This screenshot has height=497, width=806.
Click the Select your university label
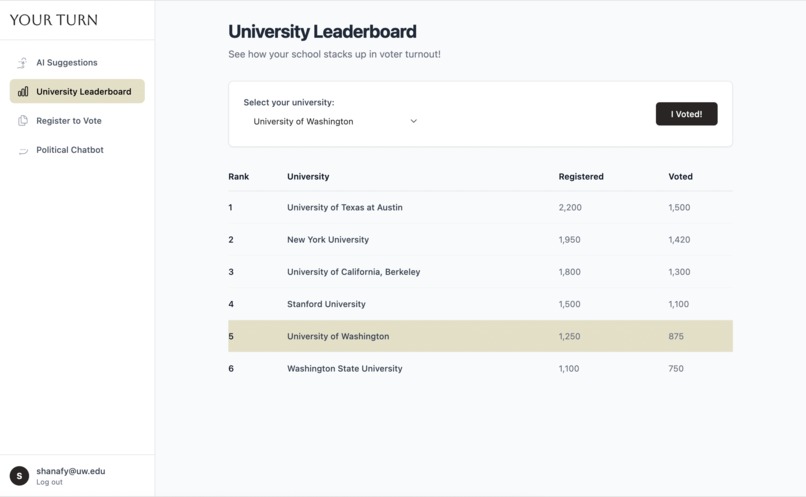coord(289,102)
